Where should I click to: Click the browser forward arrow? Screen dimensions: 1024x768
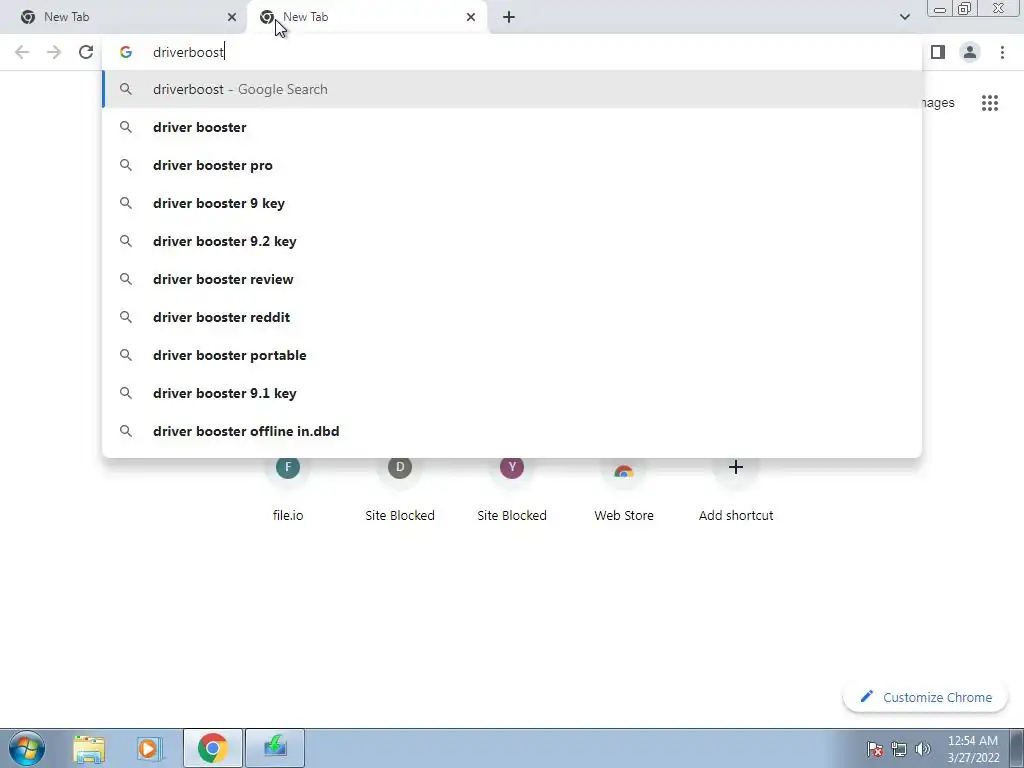click(x=54, y=52)
